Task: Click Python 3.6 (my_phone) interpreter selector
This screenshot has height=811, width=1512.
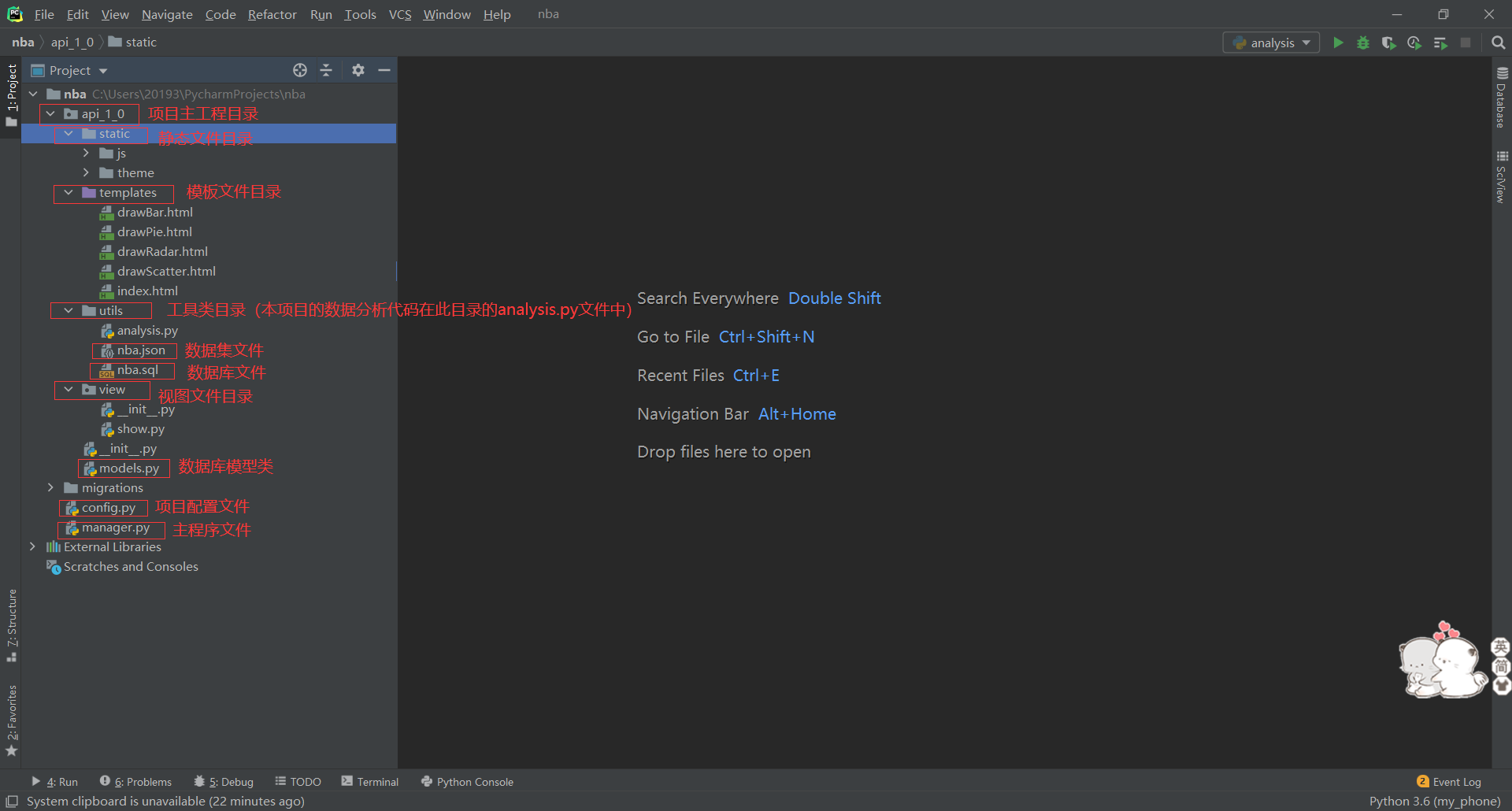Action: point(1435,802)
